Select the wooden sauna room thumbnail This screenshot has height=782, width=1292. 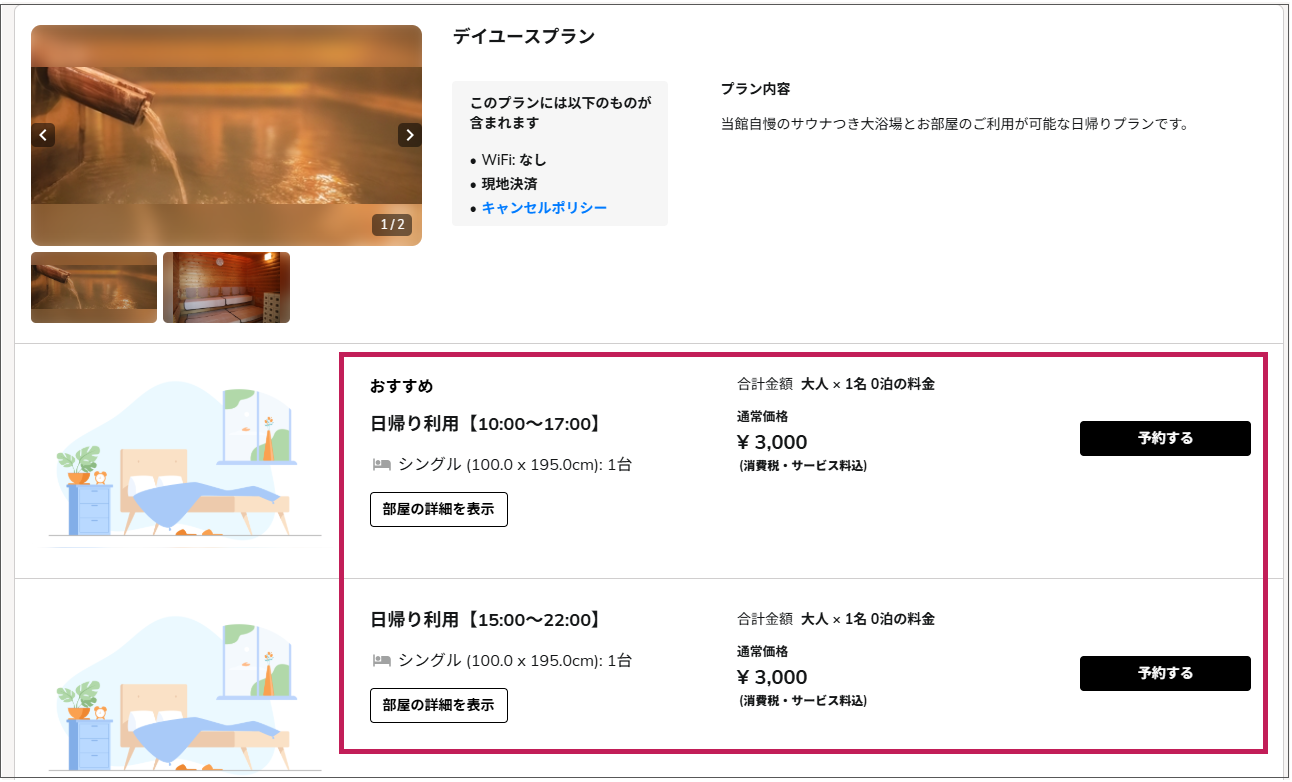[226, 288]
